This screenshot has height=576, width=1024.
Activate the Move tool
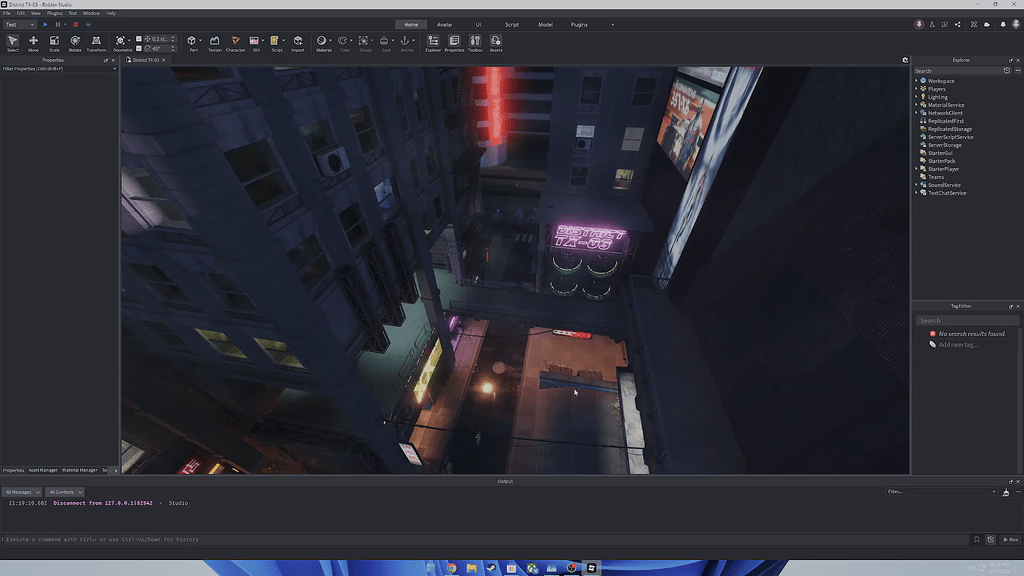pos(33,43)
